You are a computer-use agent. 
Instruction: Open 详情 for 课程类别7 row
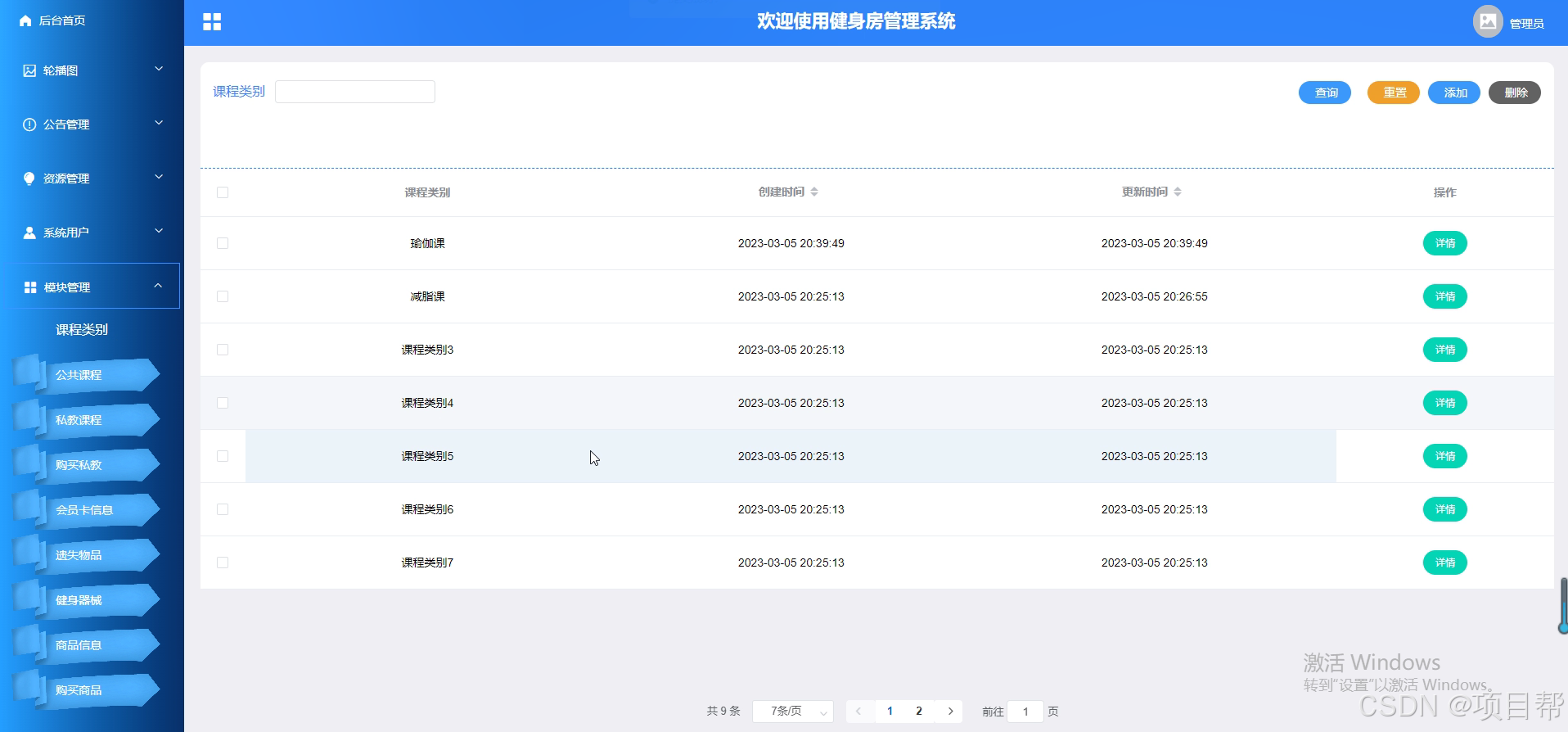[1445, 563]
